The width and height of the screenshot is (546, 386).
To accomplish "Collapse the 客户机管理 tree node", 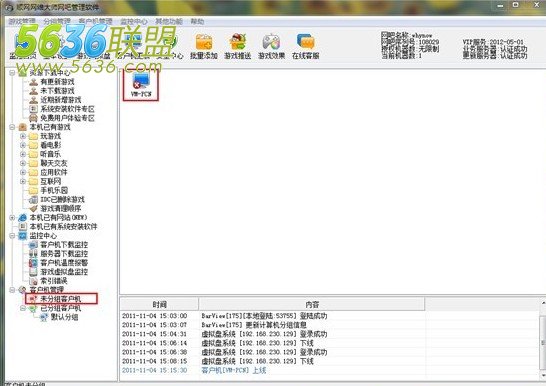I will [12, 290].
